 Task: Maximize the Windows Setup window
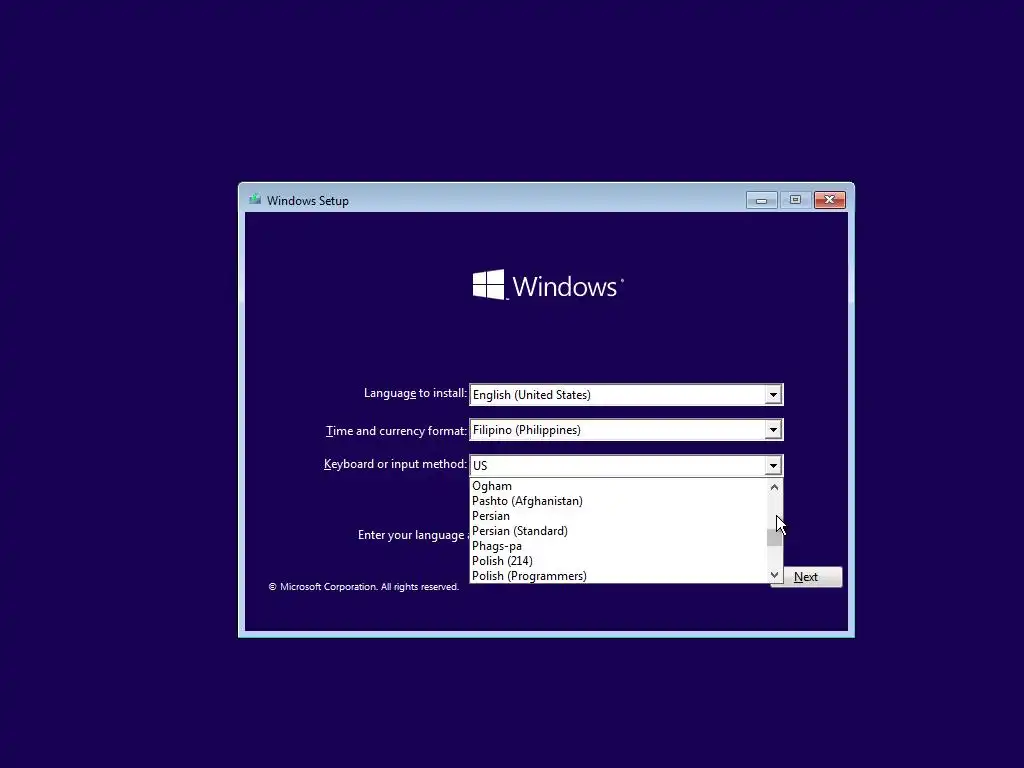click(795, 200)
